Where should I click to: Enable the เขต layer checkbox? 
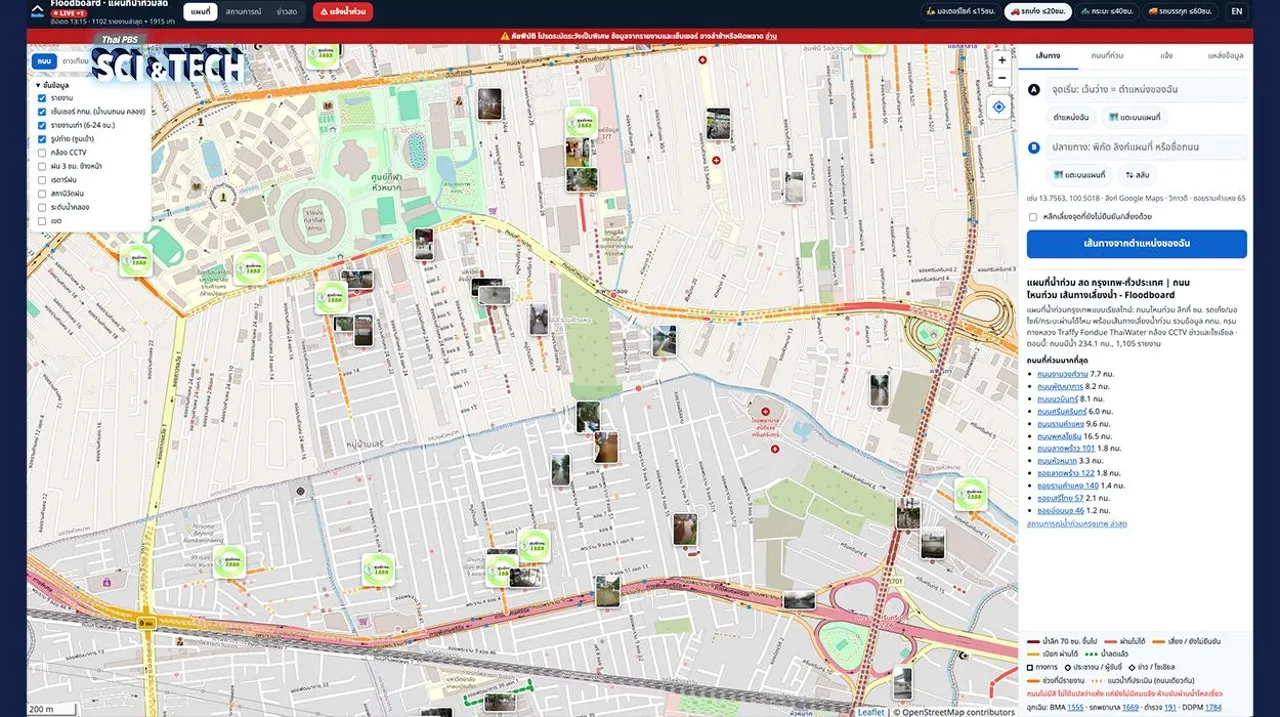click(x=41, y=220)
